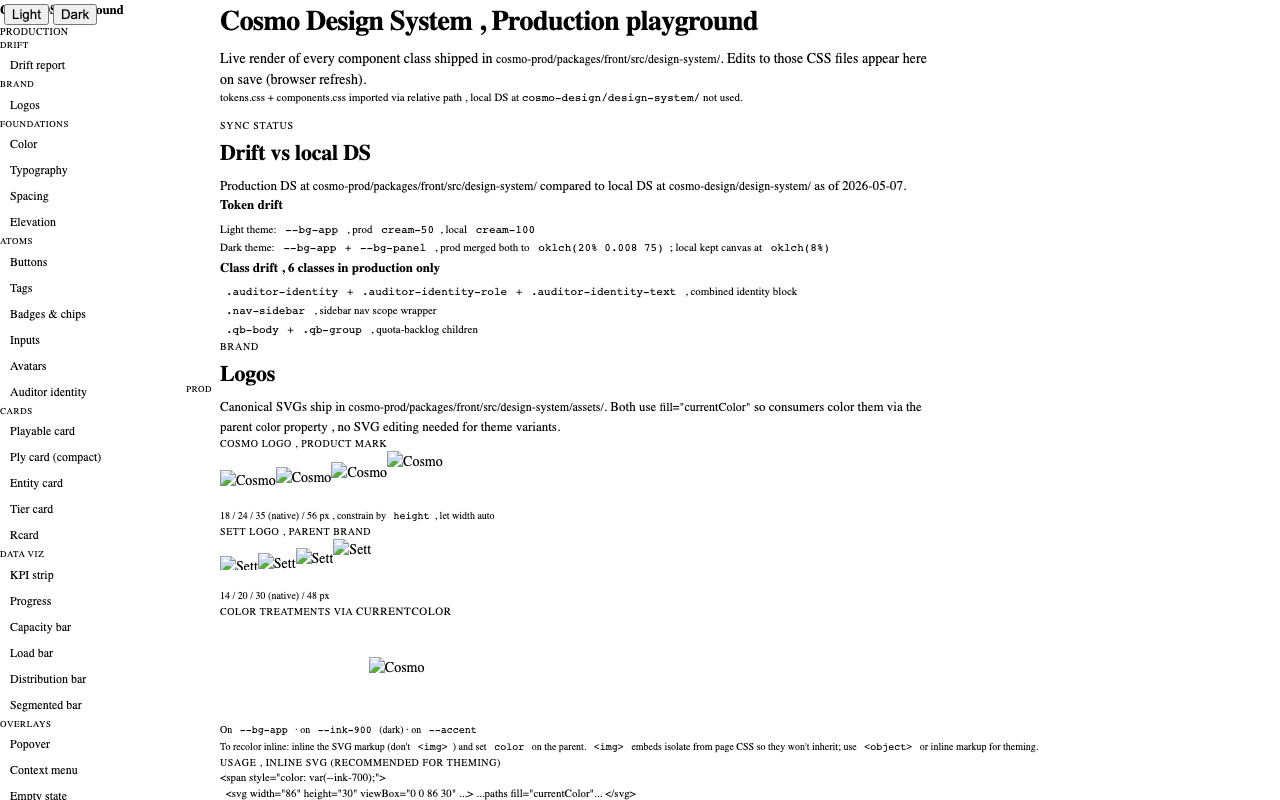This screenshot has width=1280, height=800.
Task: Go to Progress in the sidebar
Action: click(30, 601)
